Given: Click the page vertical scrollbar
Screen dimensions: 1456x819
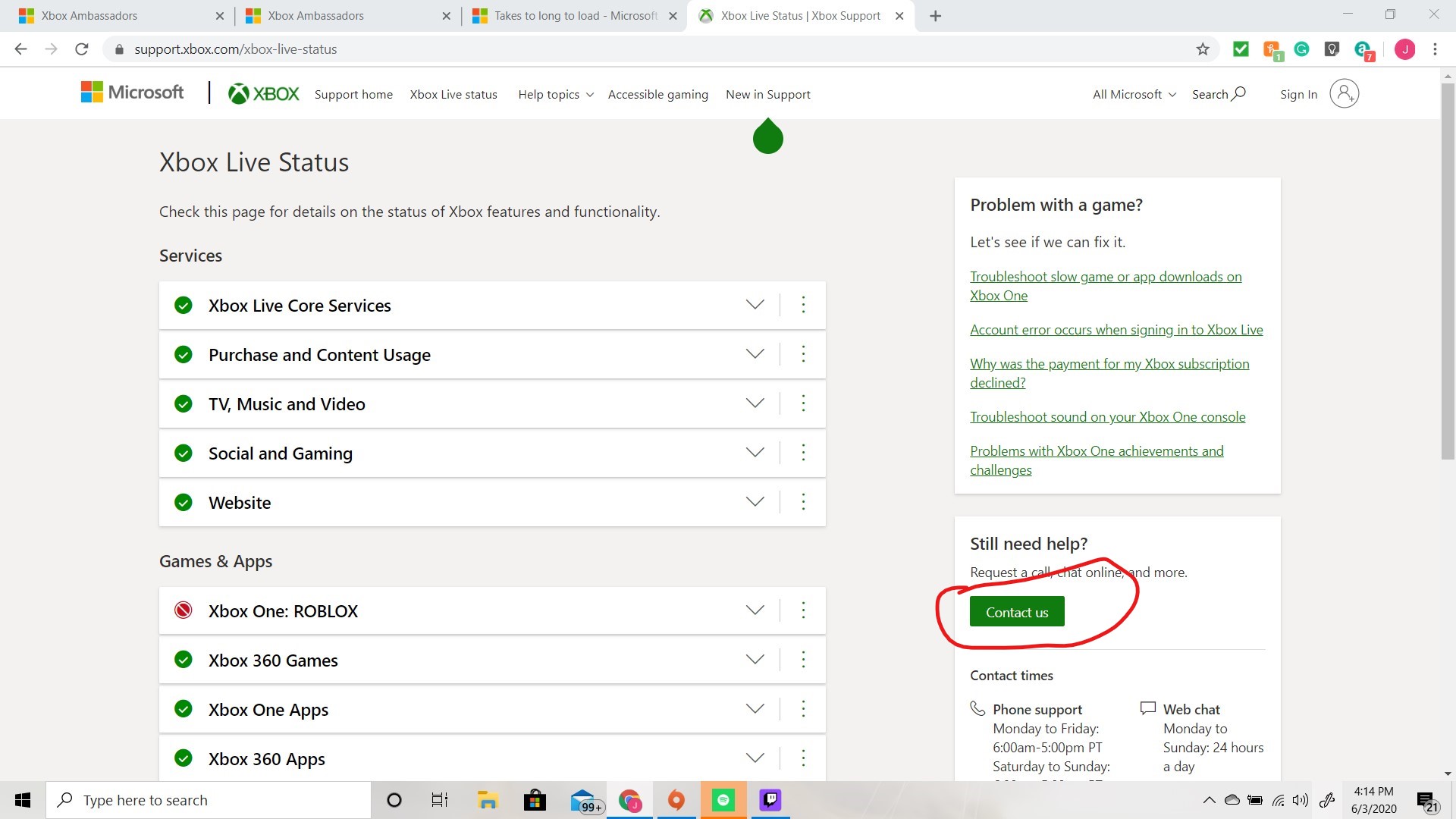Looking at the screenshot, I should tap(1448, 271).
